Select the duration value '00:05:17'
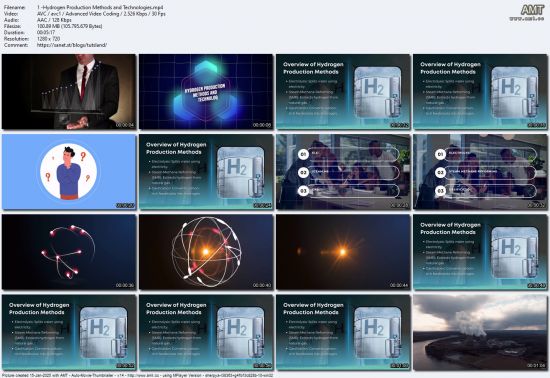This screenshot has width=550, height=378. tap(46, 33)
